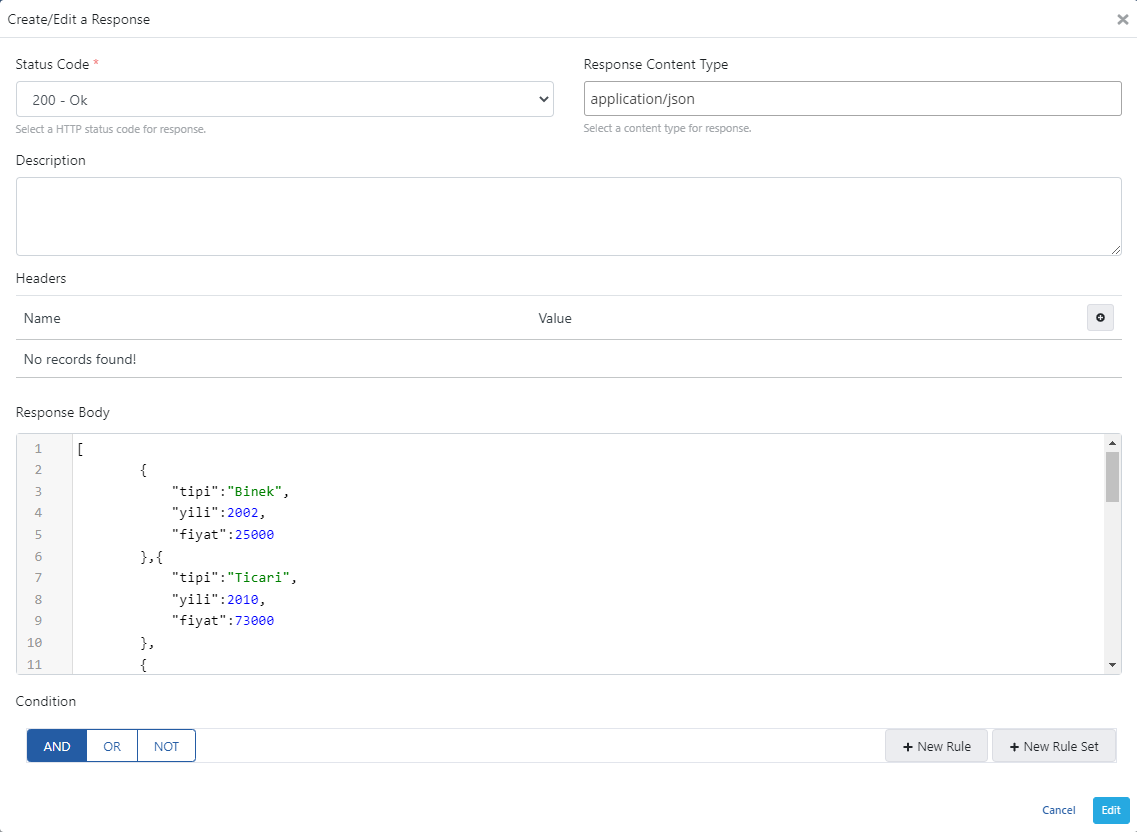Image resolution: width=1137 pixels, height=832 pixels.
Task: Expand the 200 - Ok status selector
Action: [x=284, y=98]
